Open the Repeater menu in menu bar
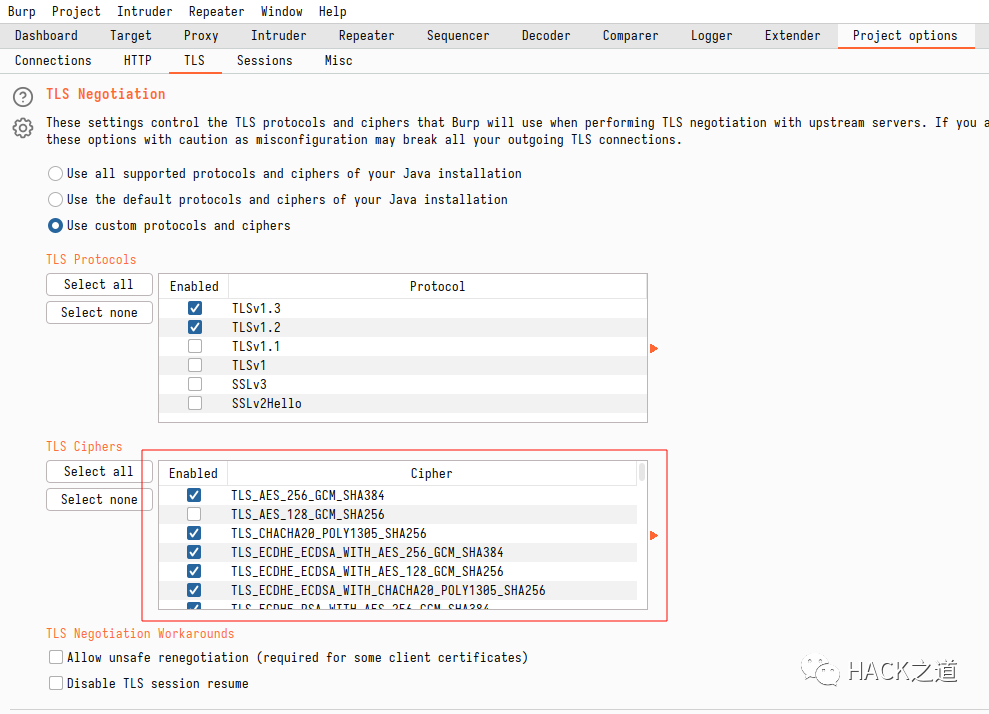This screenshot has width=989, height=714. (216, 11)
